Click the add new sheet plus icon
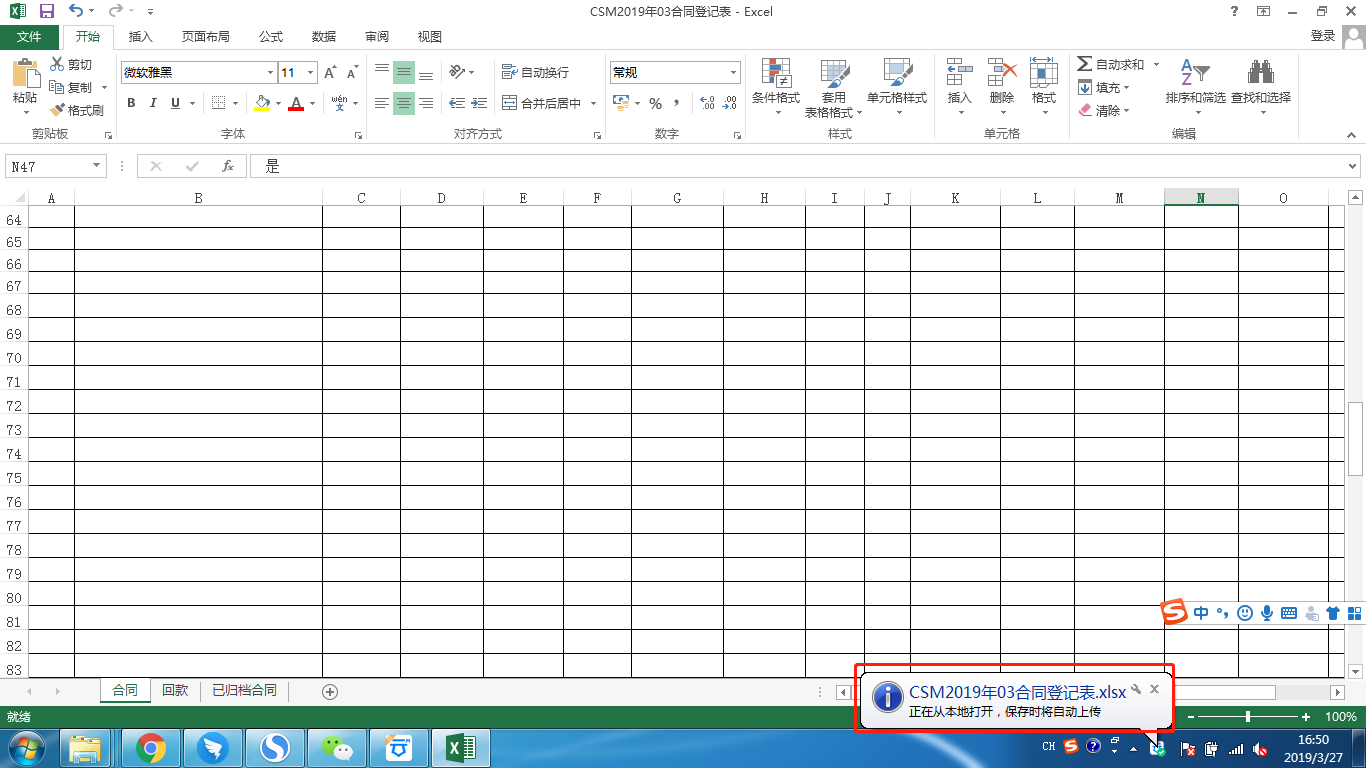Image resolution: width=1366 pixels, height=768 pixels. point(330,691)
